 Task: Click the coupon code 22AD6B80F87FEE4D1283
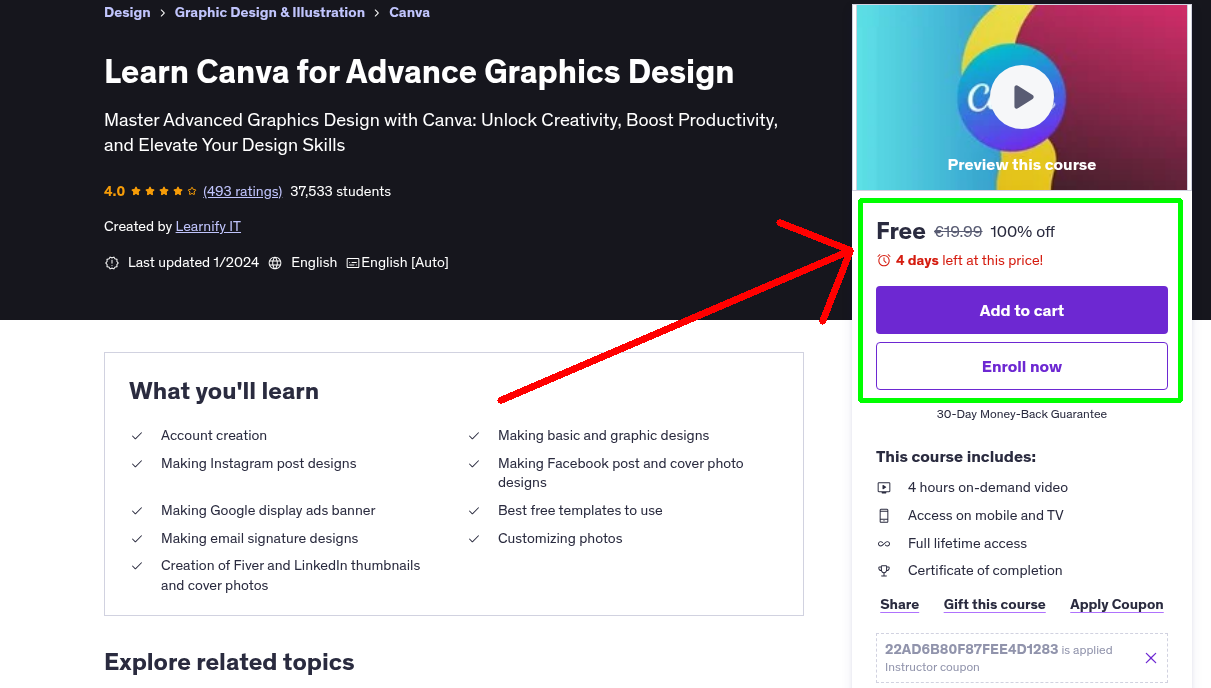pos(971,649)
